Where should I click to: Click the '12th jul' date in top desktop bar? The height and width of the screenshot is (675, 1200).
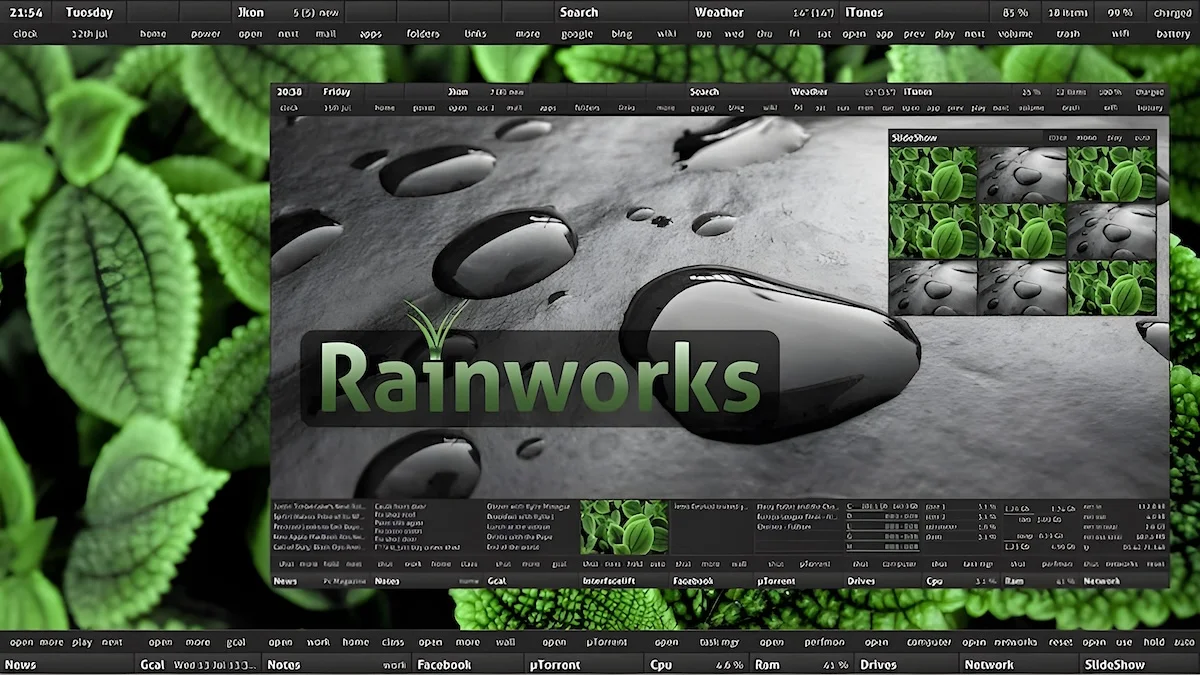coord(91,33)
